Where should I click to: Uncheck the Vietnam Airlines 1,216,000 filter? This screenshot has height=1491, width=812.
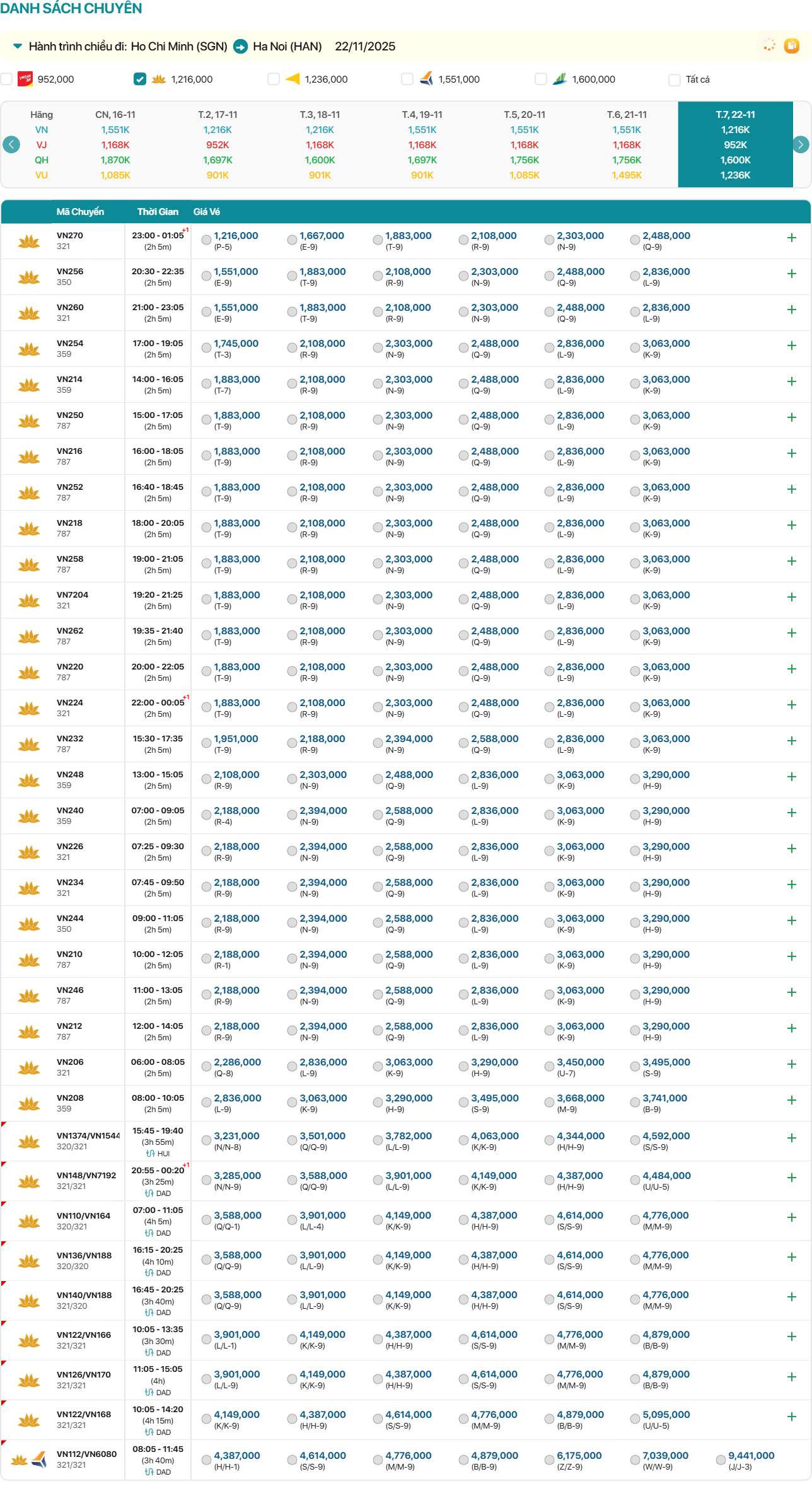click(x=140, y=79)
